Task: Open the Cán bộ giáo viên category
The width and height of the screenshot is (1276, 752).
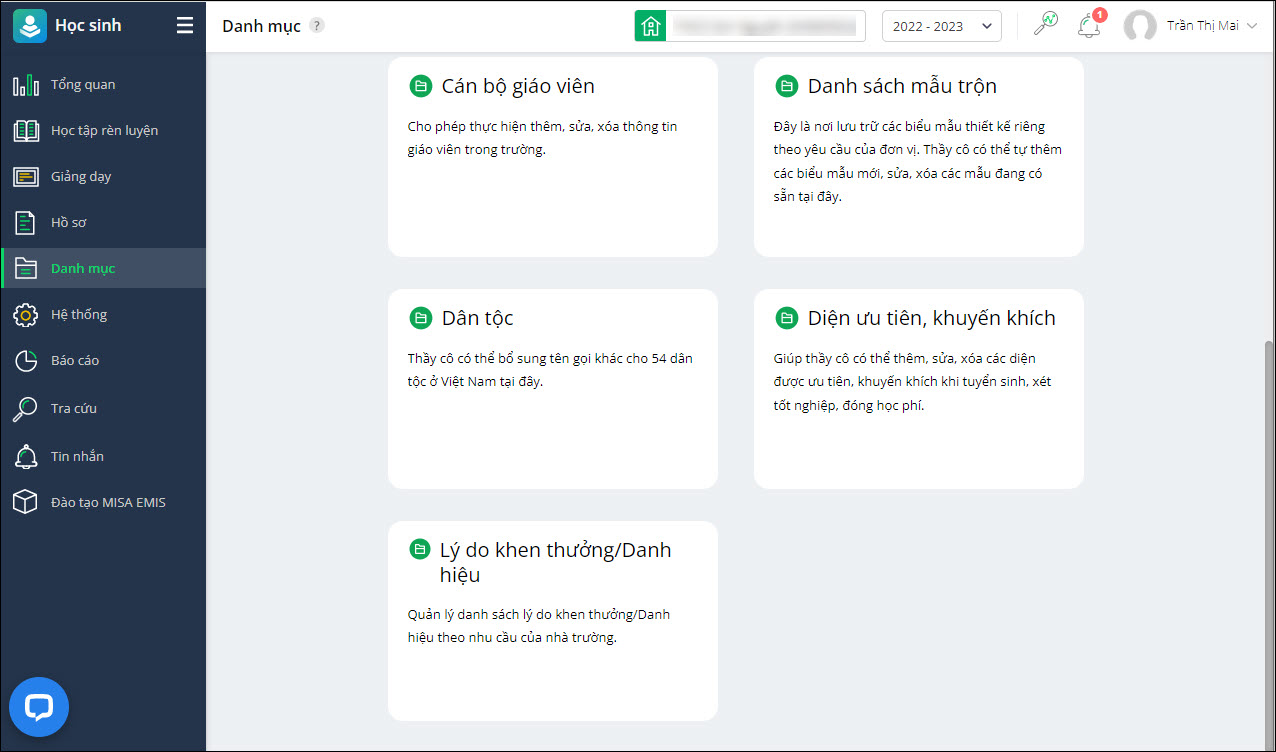Action: (x=518, y=87)
